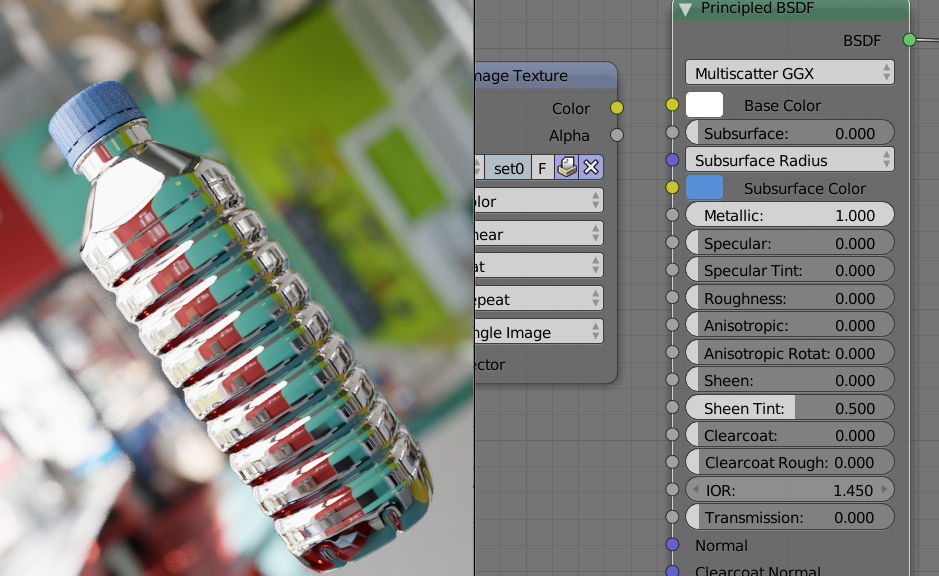
Task: Click the yellow Base Color input socket
Action: tap(672, 105)
